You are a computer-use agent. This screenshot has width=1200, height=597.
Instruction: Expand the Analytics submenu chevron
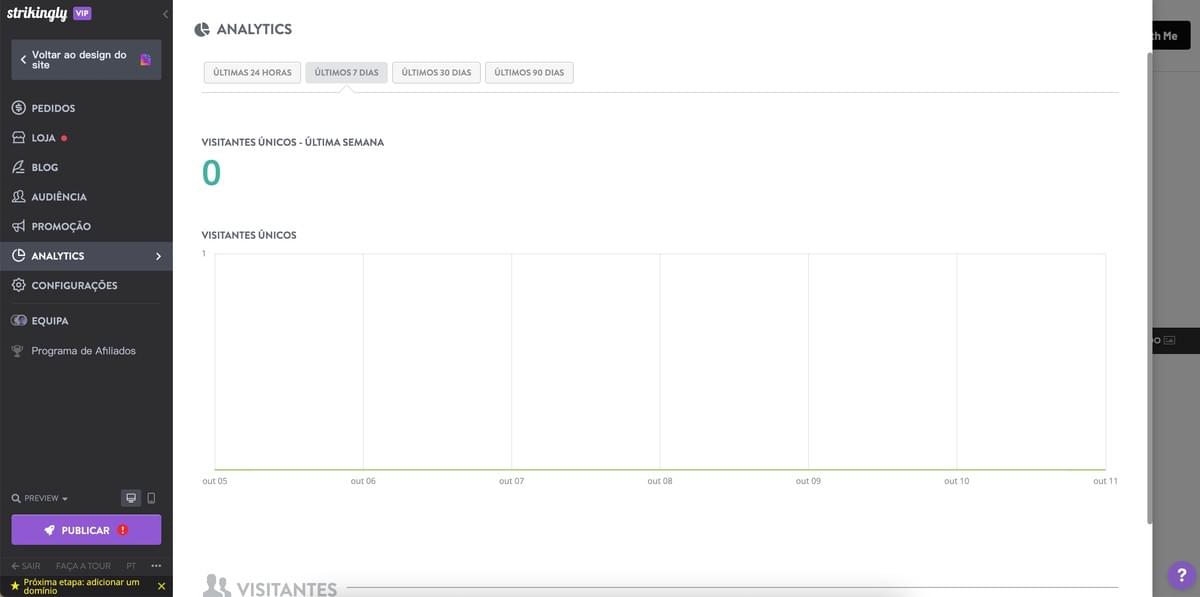pyautogui.click(x=158, y=256)
